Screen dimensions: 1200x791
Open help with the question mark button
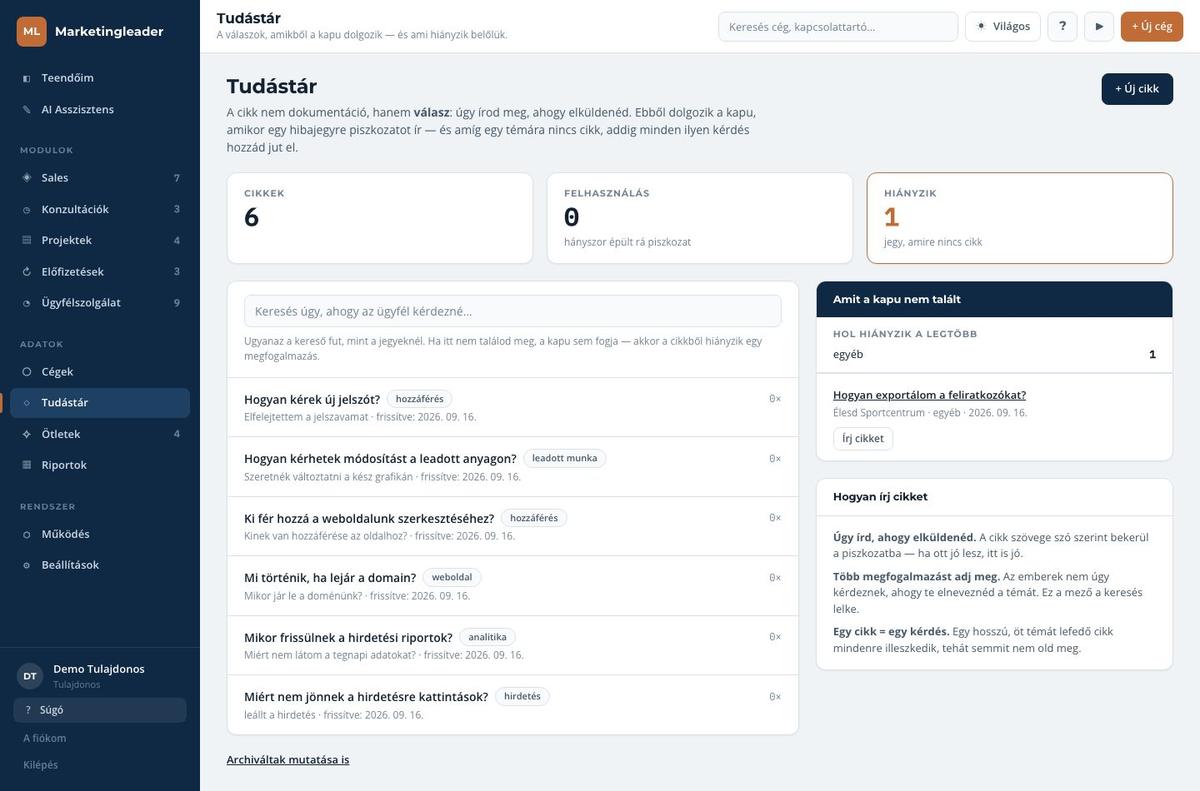point(1062,26)
